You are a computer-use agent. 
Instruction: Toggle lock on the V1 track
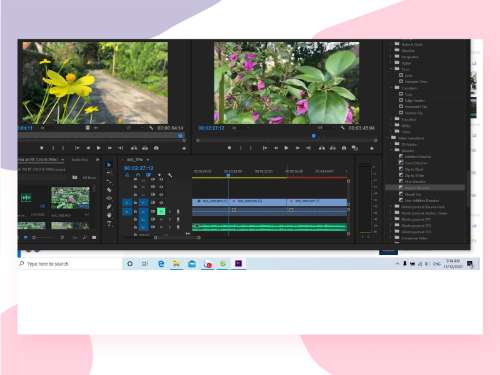coord(136,202)
